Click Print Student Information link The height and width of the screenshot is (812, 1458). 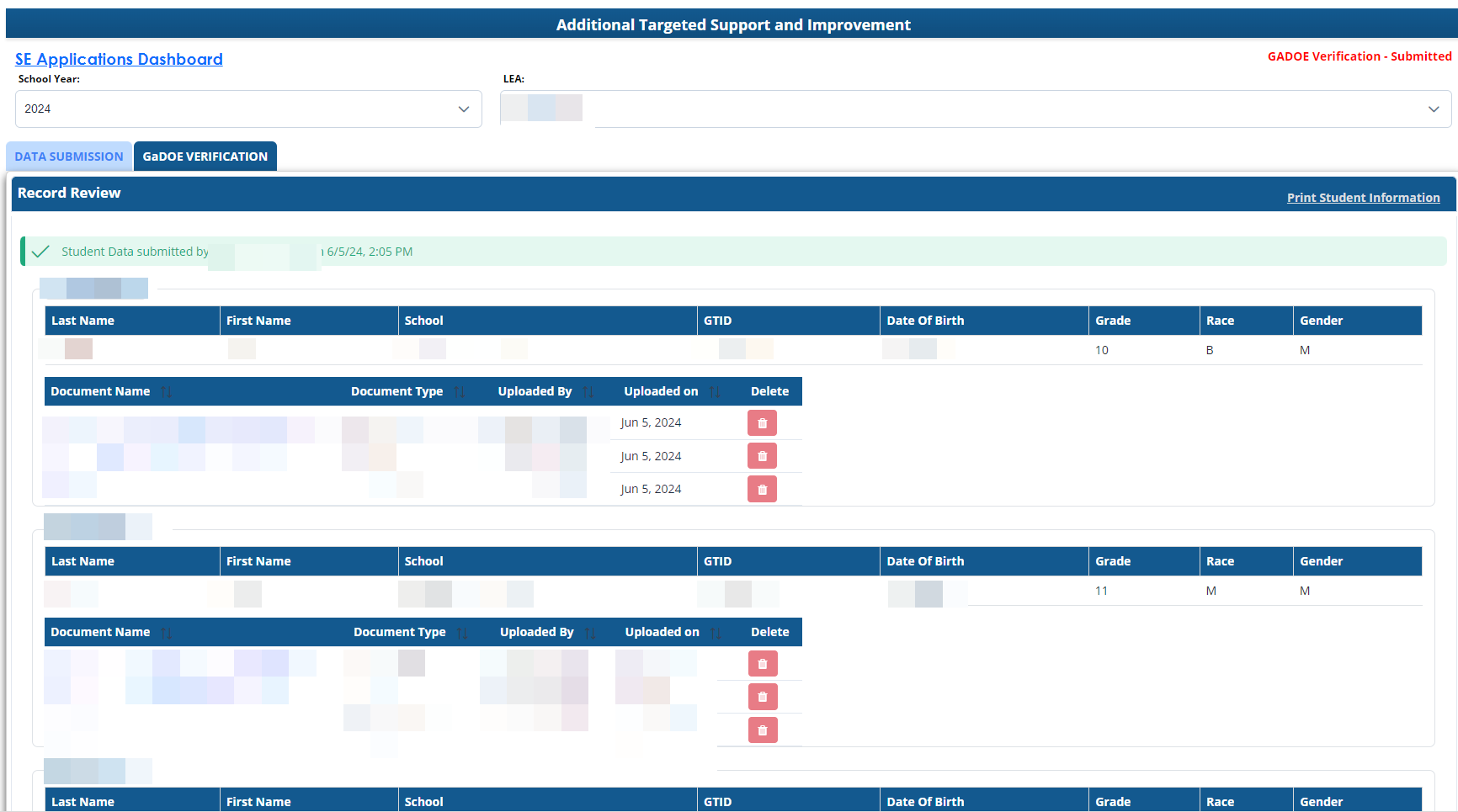pos(1363,198)
